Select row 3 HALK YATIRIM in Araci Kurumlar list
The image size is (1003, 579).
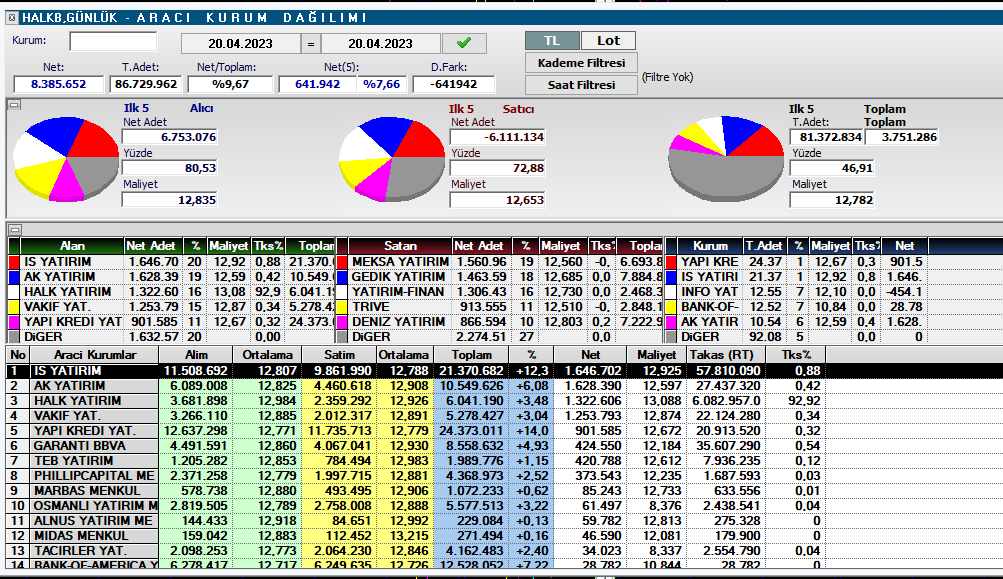tap(416, 401)
